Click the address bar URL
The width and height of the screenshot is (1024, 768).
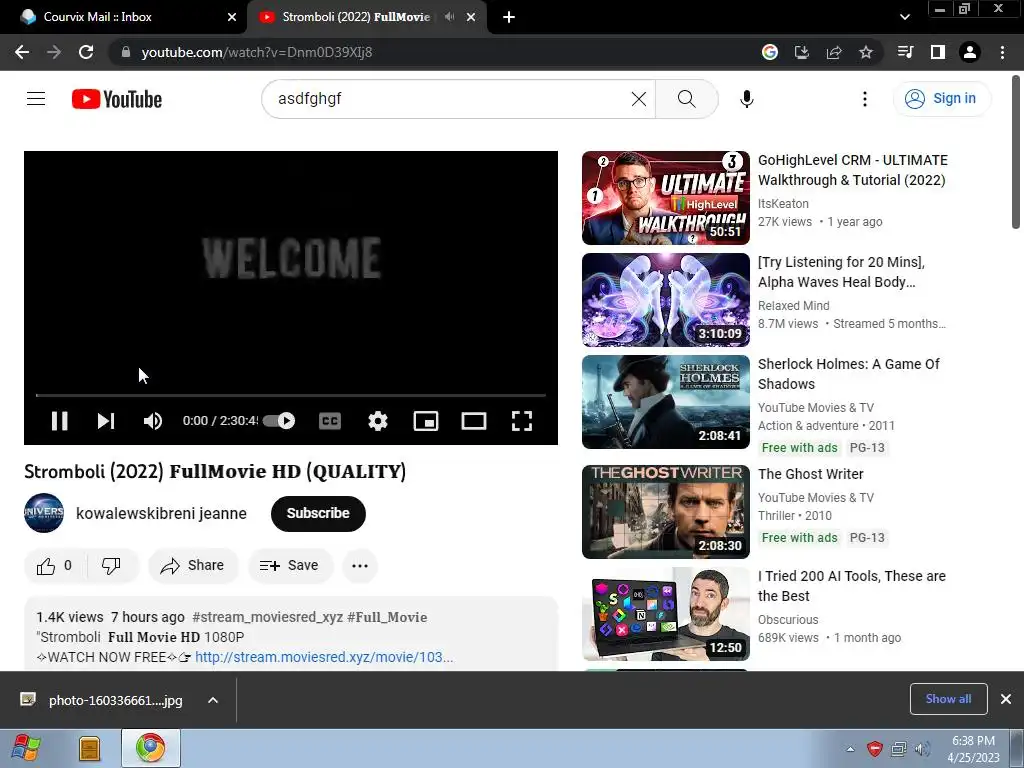pyautogui.click(x=257, y=52)
